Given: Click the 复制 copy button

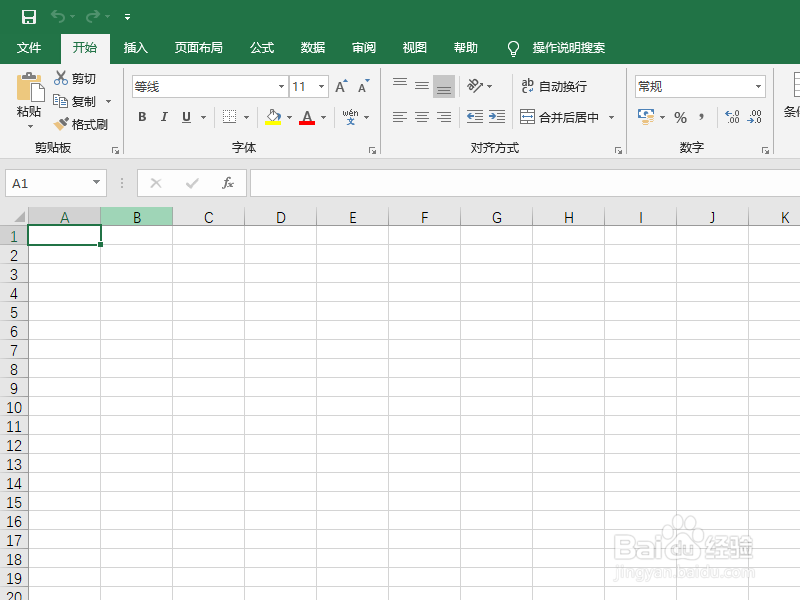Looking at the screenshot, I should point(74,102).
